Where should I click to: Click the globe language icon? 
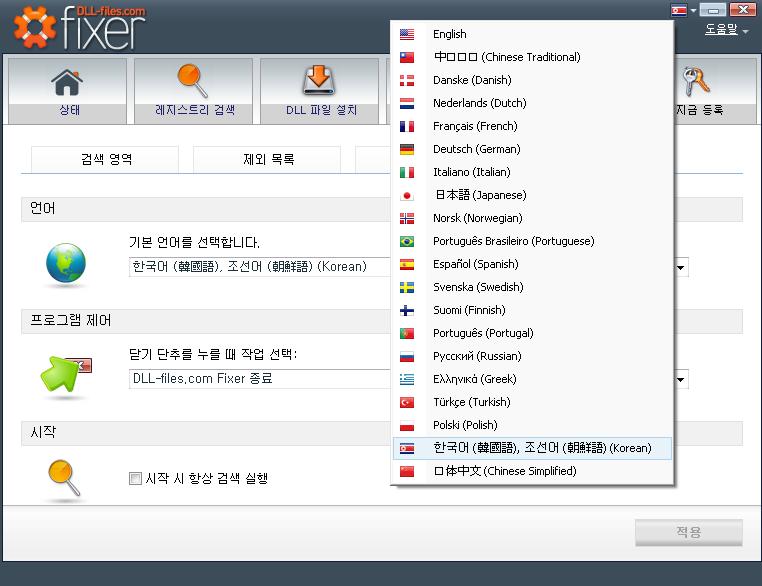coord(66,263)
